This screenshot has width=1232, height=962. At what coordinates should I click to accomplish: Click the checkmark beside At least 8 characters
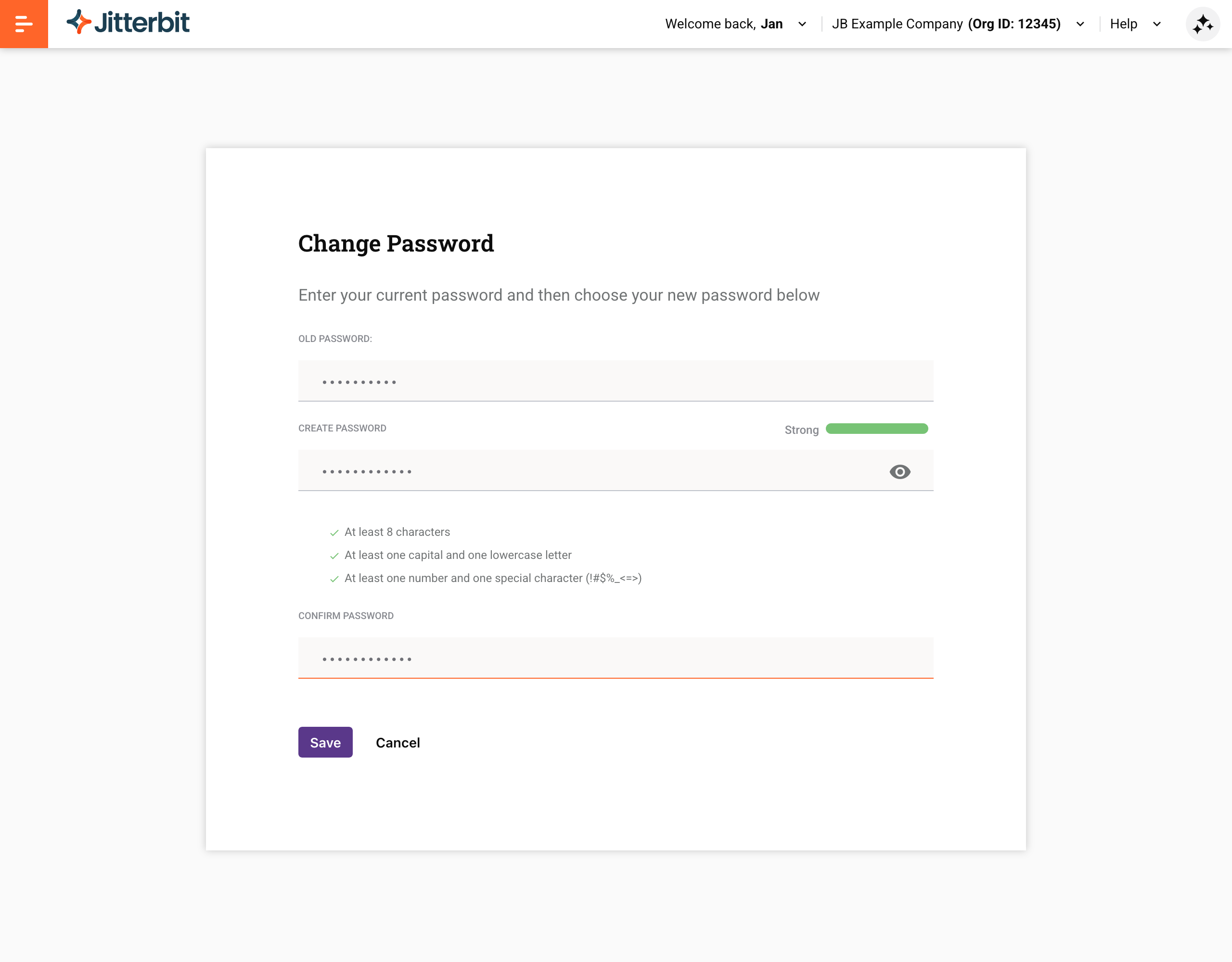[334, 532]
